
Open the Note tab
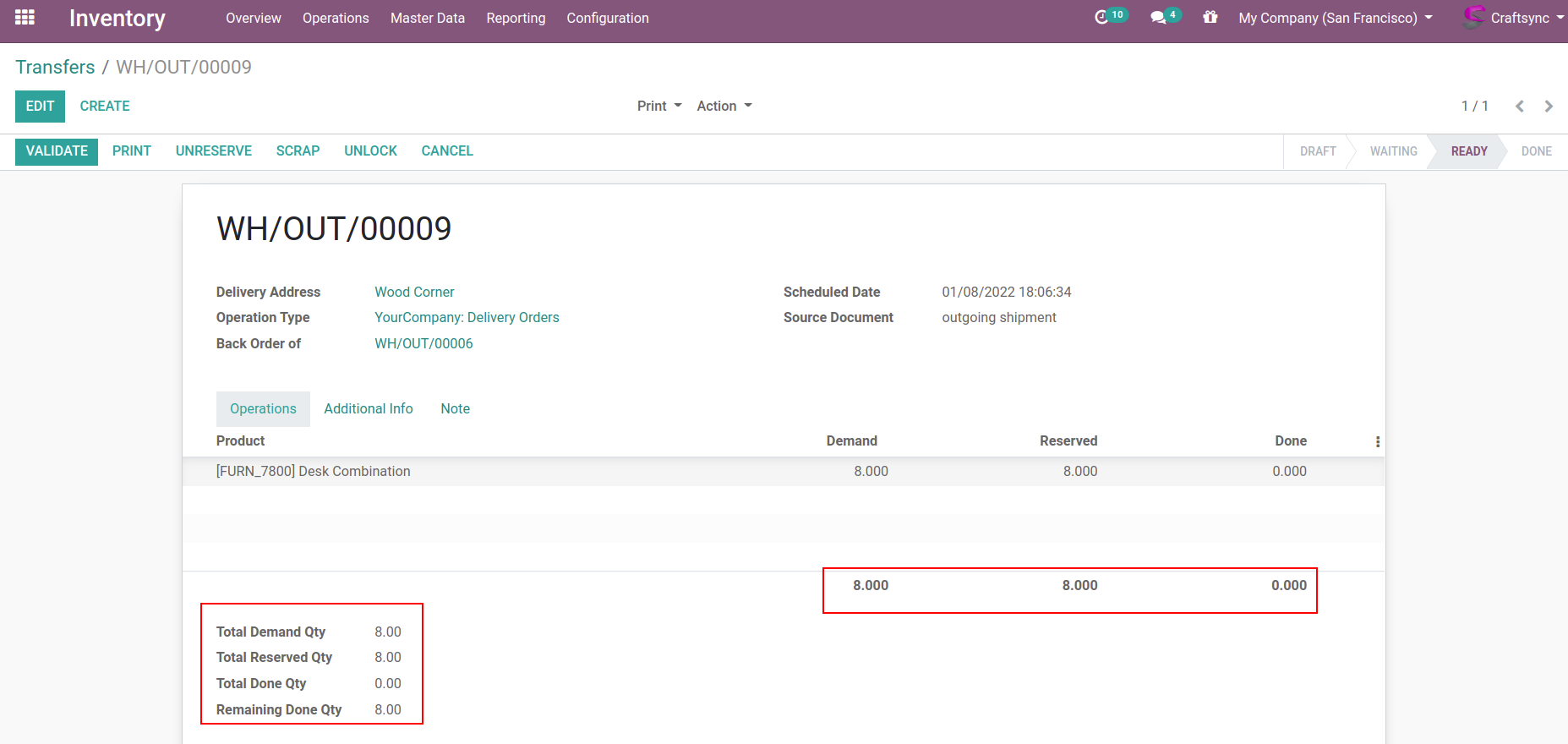pos(455,409)
